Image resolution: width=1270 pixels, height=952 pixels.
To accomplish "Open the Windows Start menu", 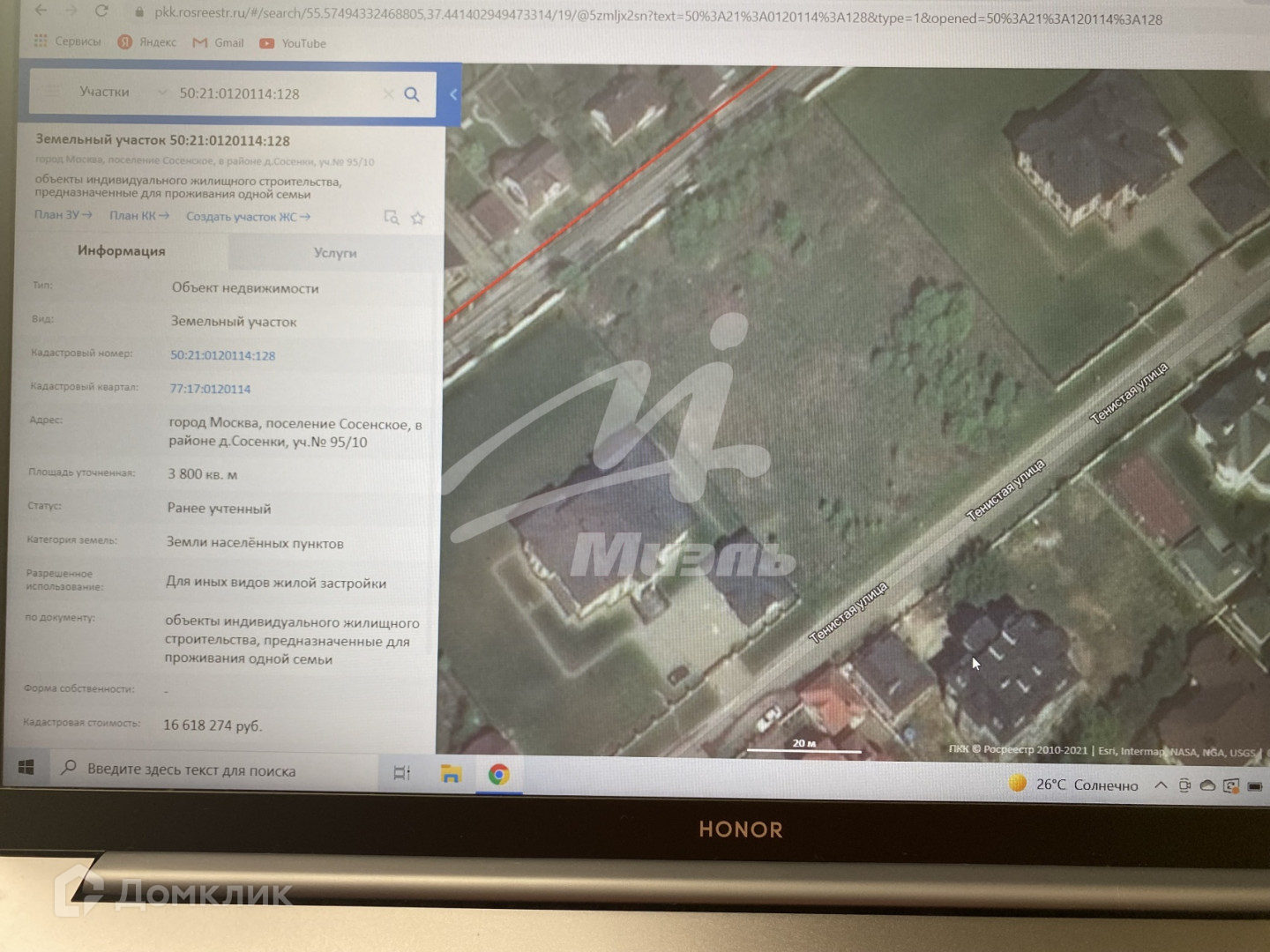I will tap(26, 767).
